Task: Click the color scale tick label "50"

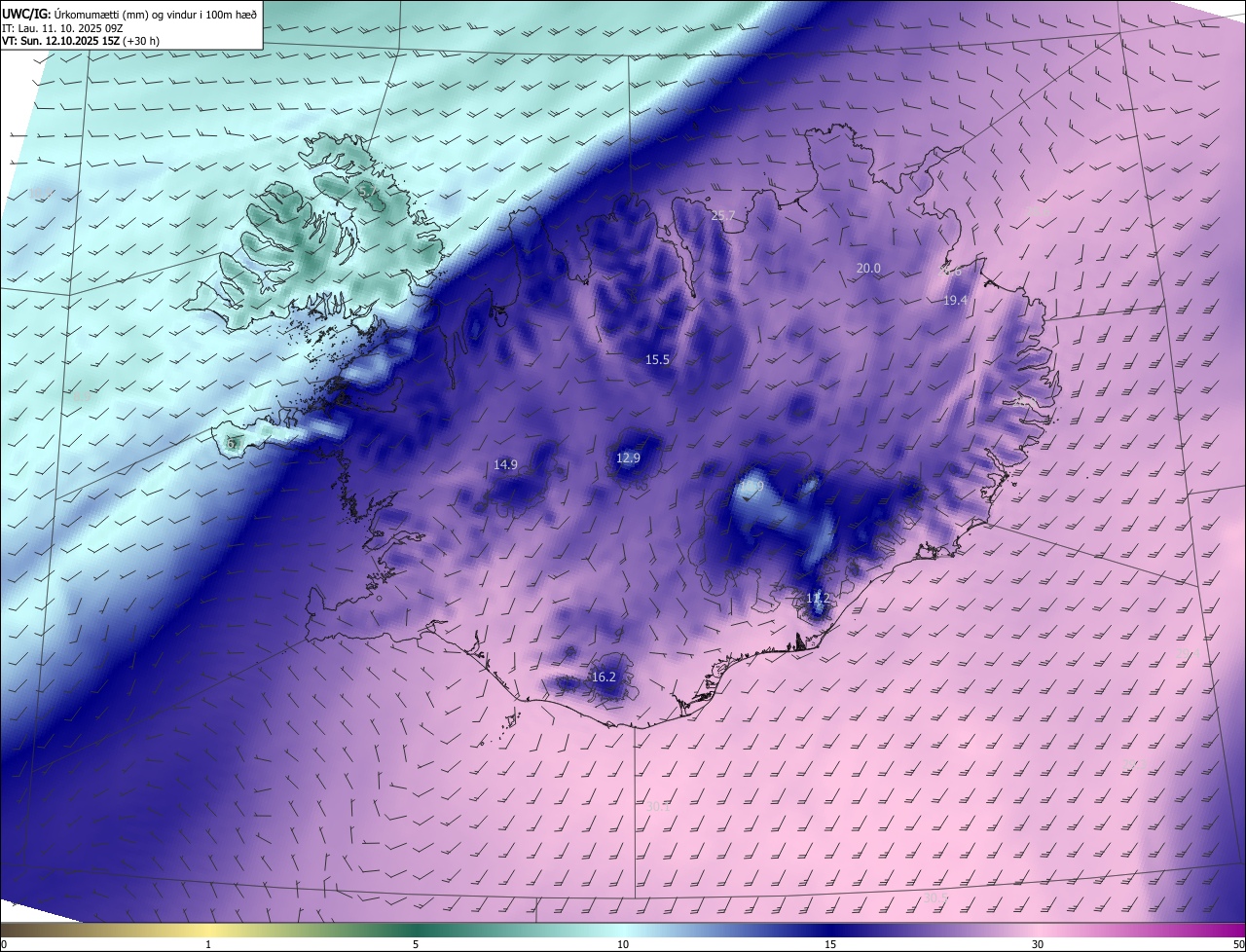Action: click(x=1238, y=944)
